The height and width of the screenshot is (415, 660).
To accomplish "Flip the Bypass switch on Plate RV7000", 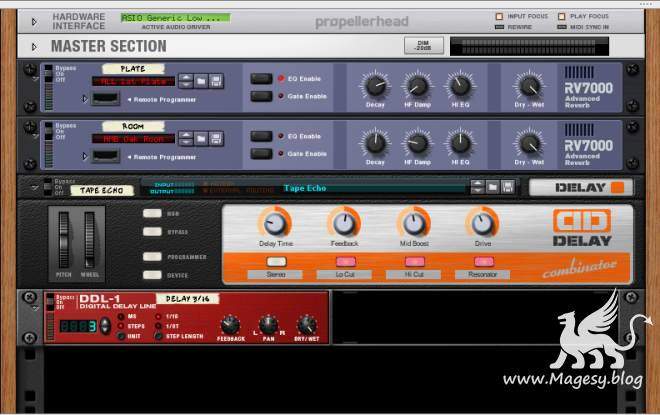I will (49, 73).
